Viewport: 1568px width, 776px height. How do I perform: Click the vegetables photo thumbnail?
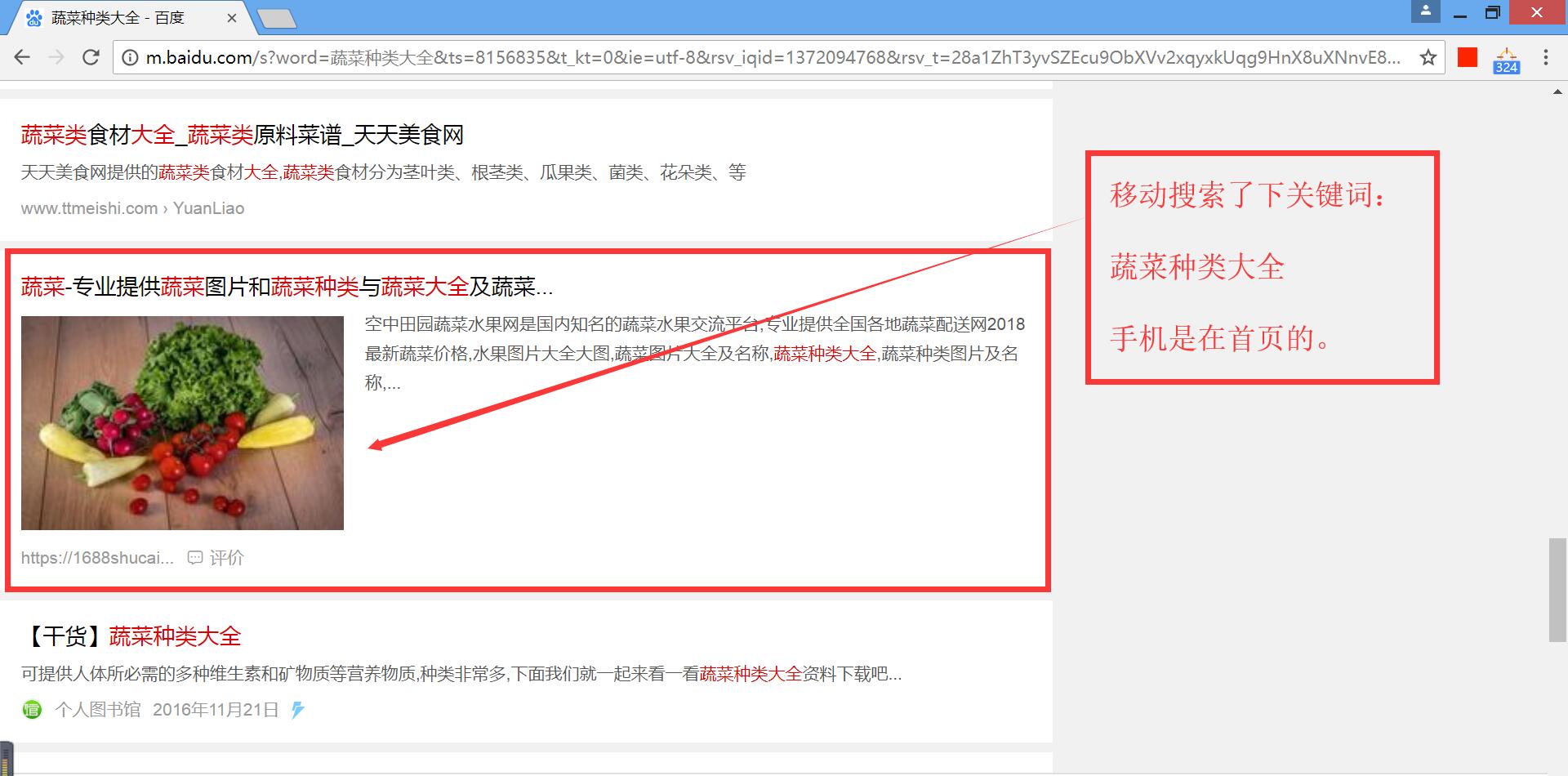point(181,423)
